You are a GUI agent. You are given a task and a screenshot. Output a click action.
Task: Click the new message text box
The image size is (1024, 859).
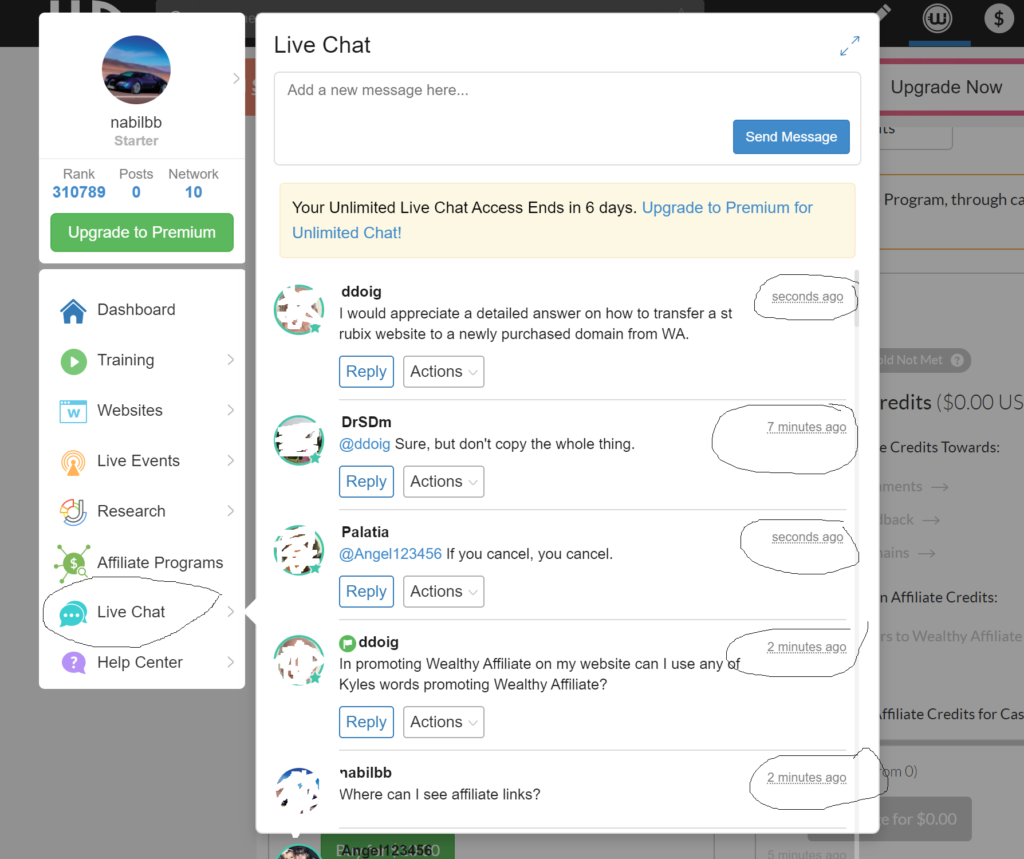567,118
